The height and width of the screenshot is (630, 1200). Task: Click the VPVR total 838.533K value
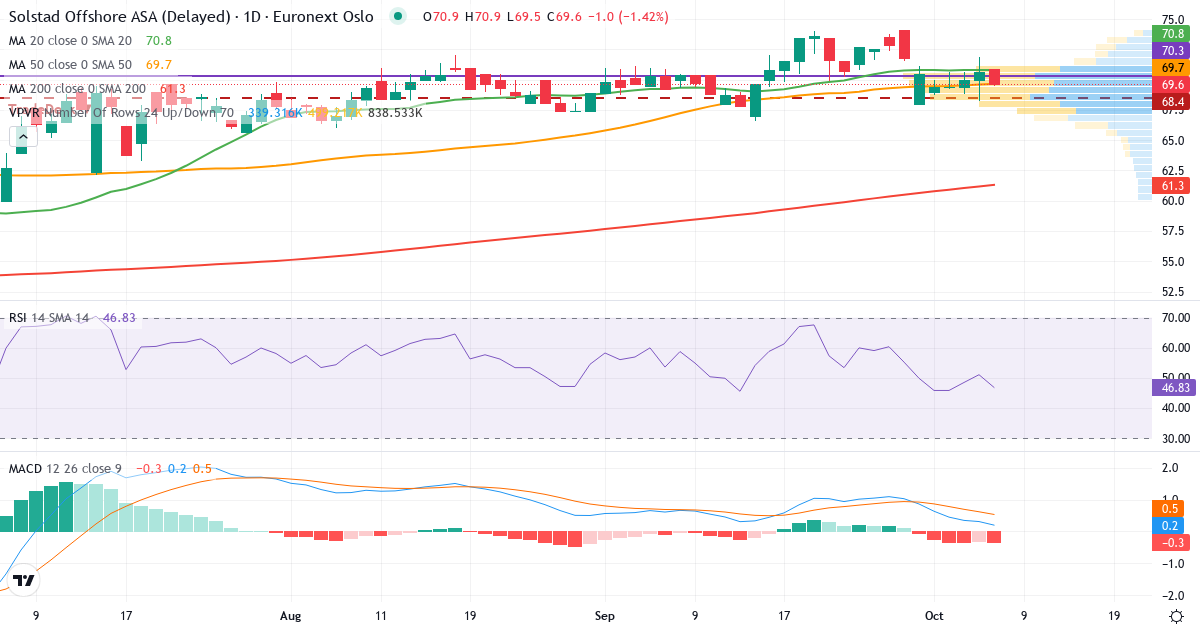coord(395,113)
